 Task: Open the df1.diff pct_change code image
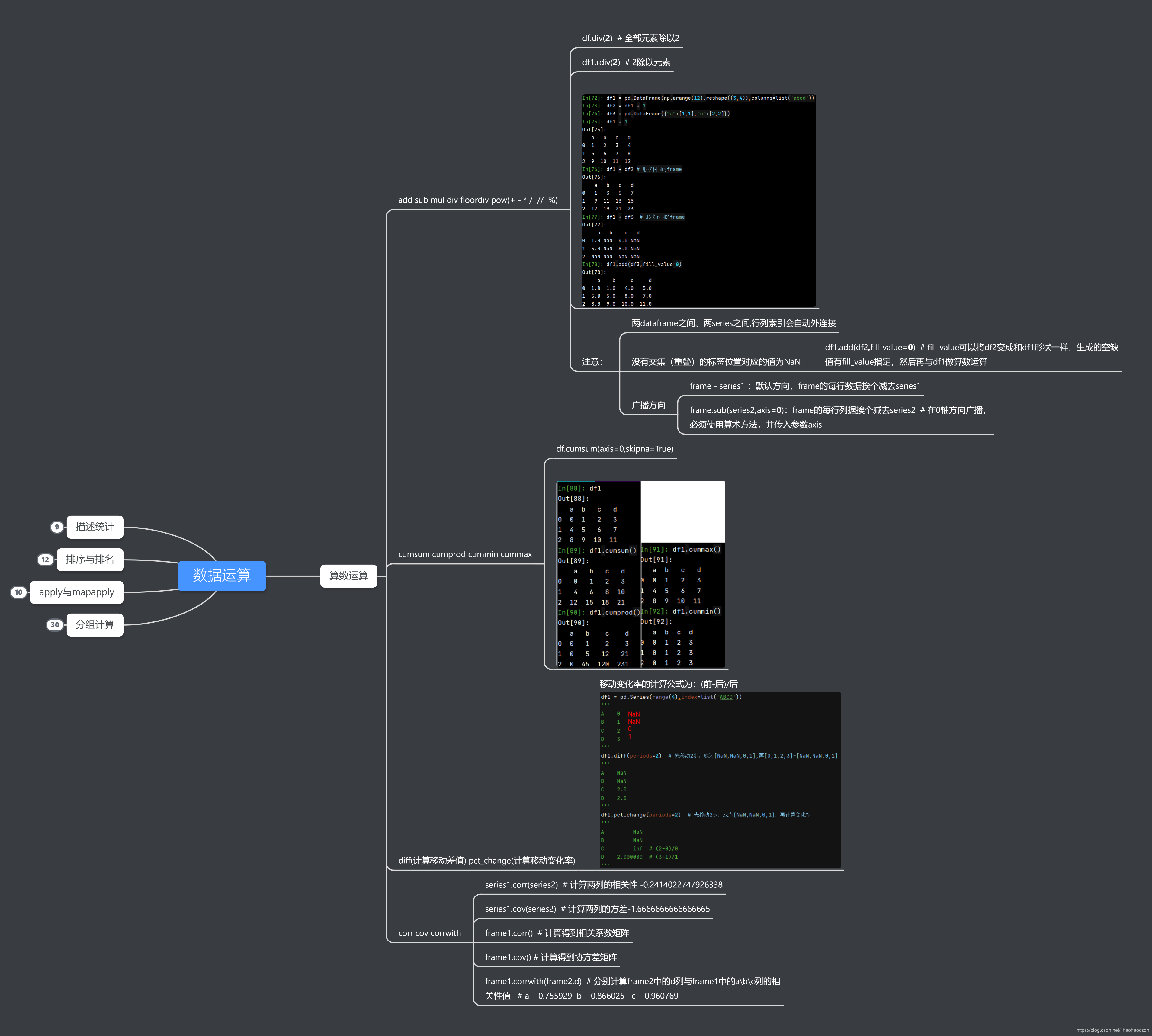click(720, 780)
